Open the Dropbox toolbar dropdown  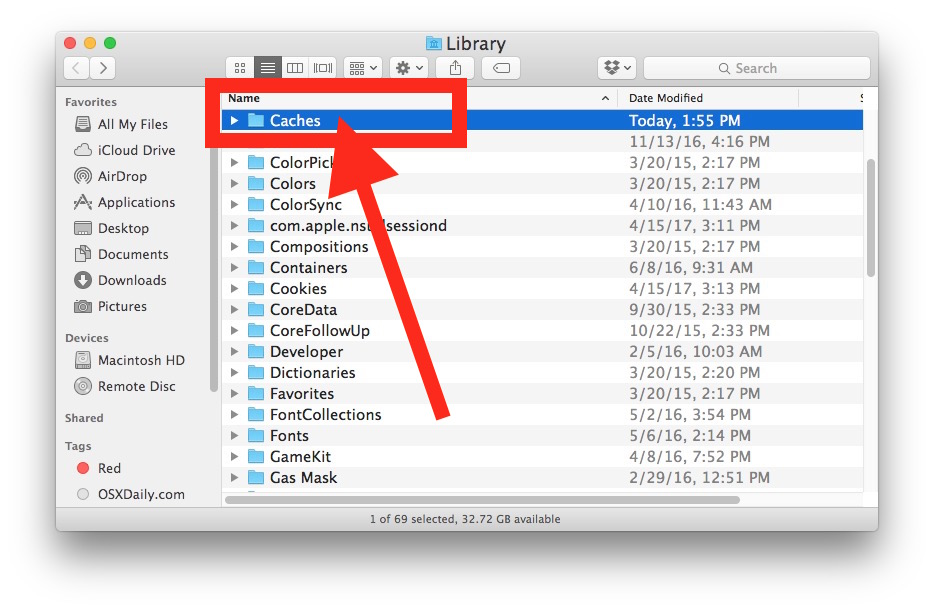[617, 68]
